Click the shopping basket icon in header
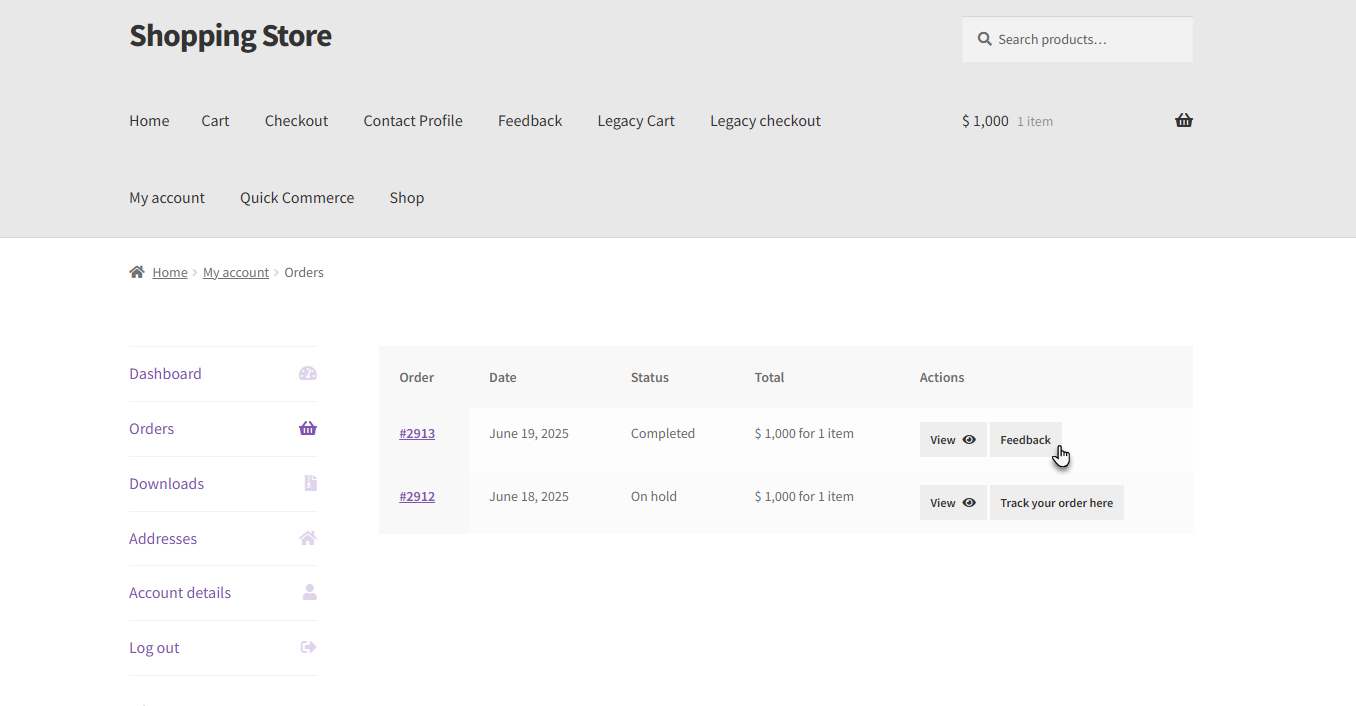This screenshot has width=1356, height=706. pyautogui.click(x=1184, y=121)
